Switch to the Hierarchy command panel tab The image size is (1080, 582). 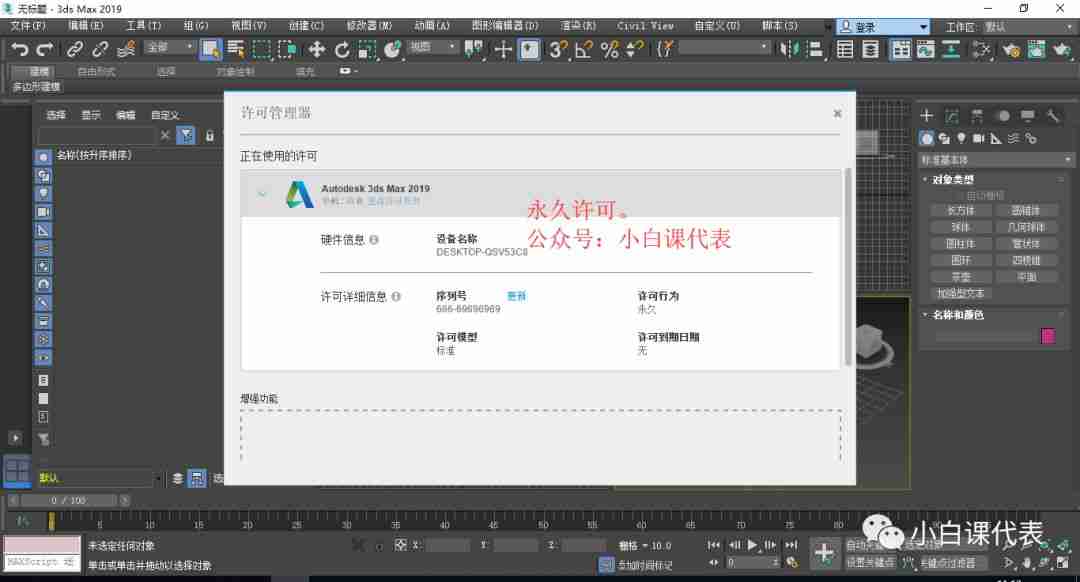click(977, 114)
